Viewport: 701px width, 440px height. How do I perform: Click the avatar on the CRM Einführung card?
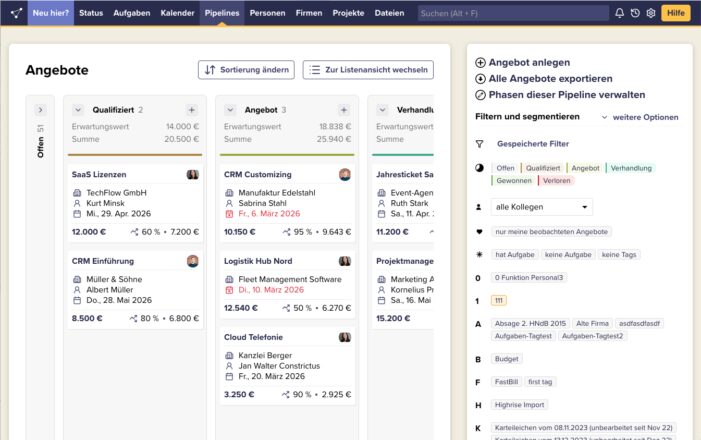[193, 261]
